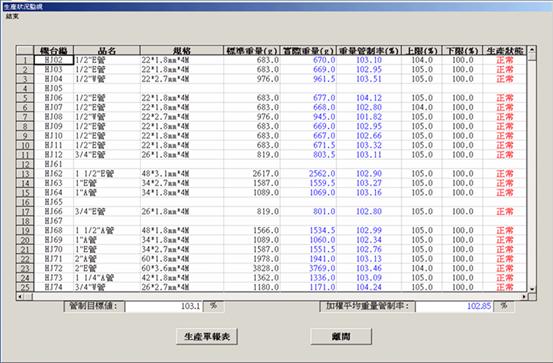Select machine cell HJ74
This screenshot has width=553, height=363.
[54, 287]
